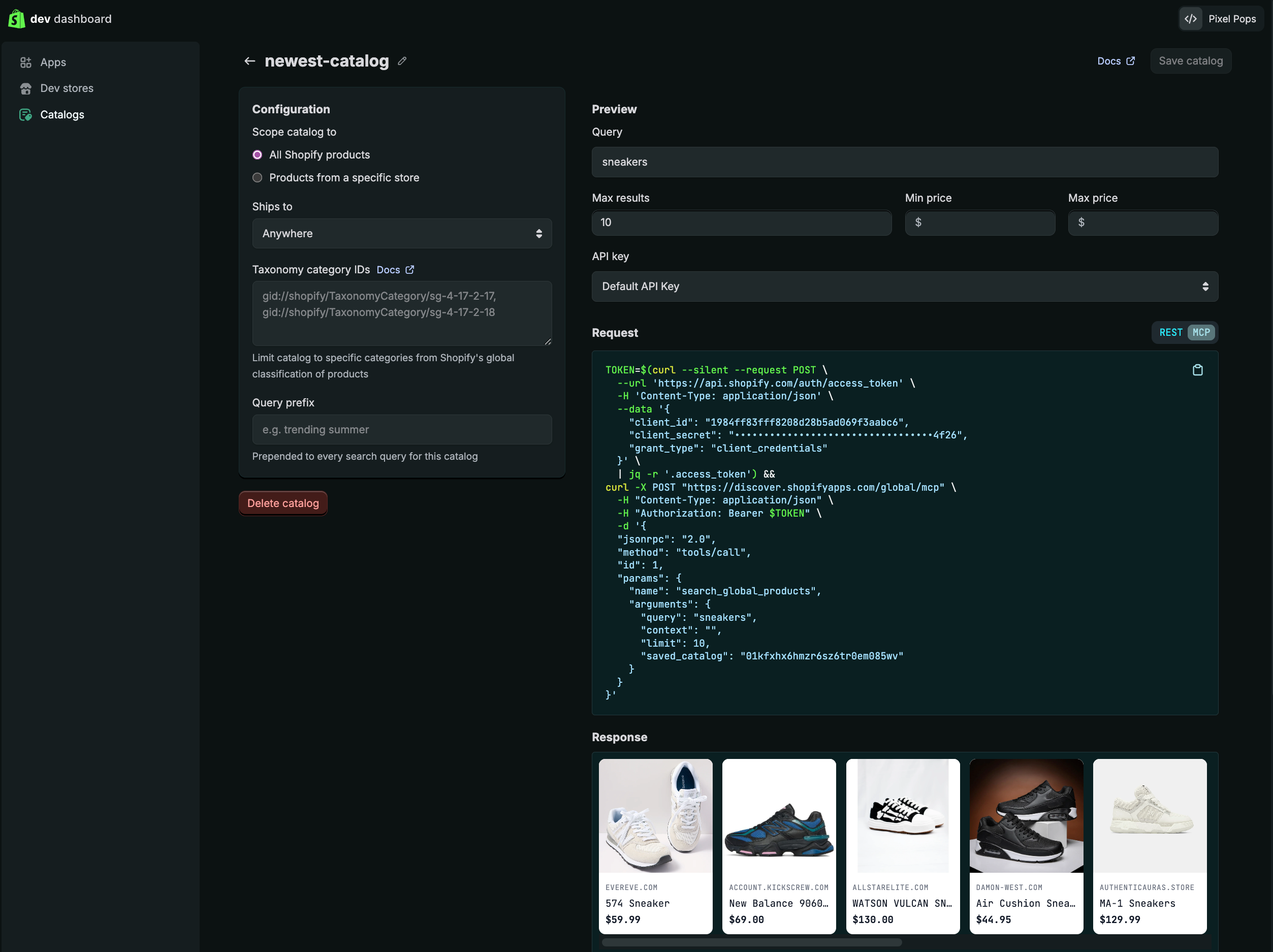The height and width of the screenshot is (952, 1273).
Task: Click the saved_catalog value in request
Action: (822, 656)
